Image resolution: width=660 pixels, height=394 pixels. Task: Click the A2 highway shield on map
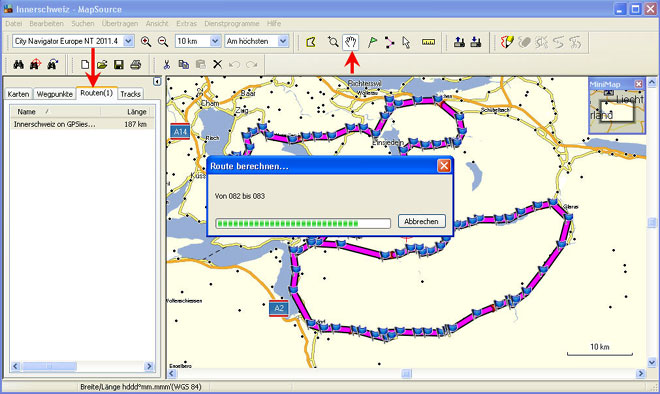279,309
